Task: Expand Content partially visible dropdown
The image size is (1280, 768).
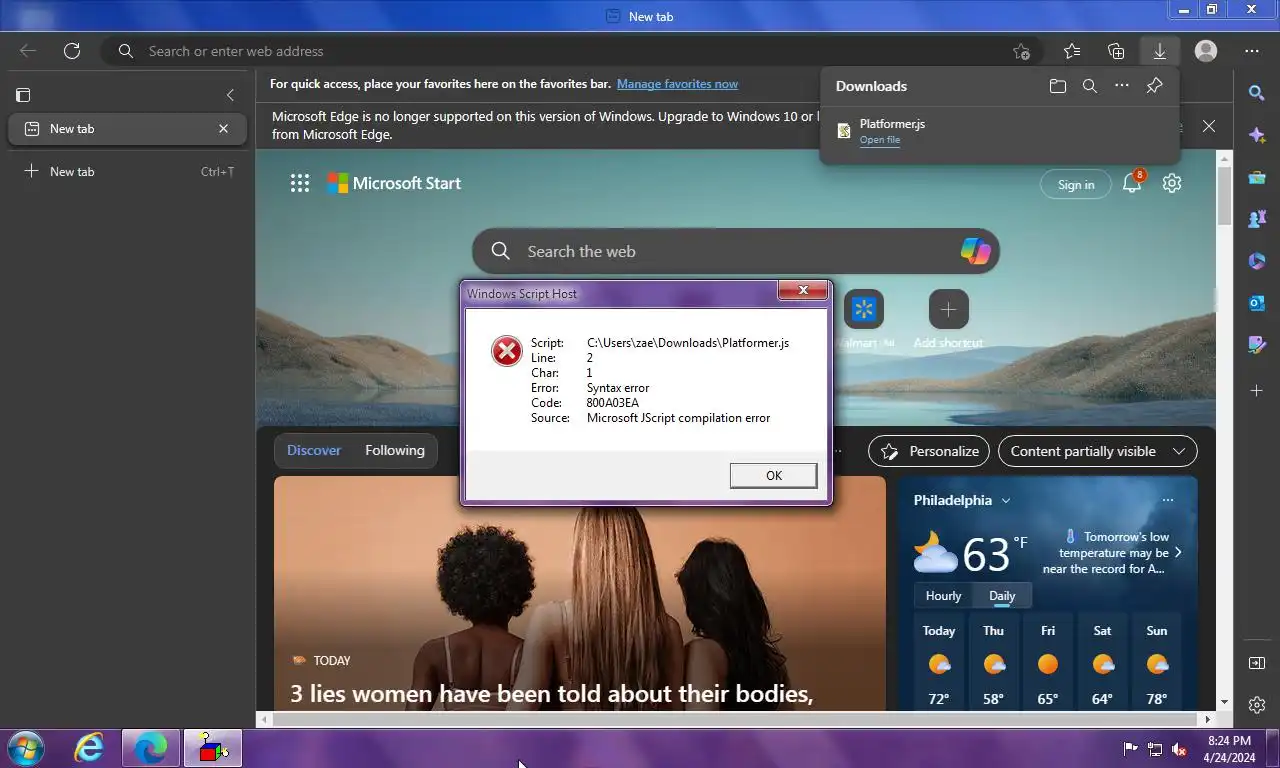Action: click(1098, 451)
